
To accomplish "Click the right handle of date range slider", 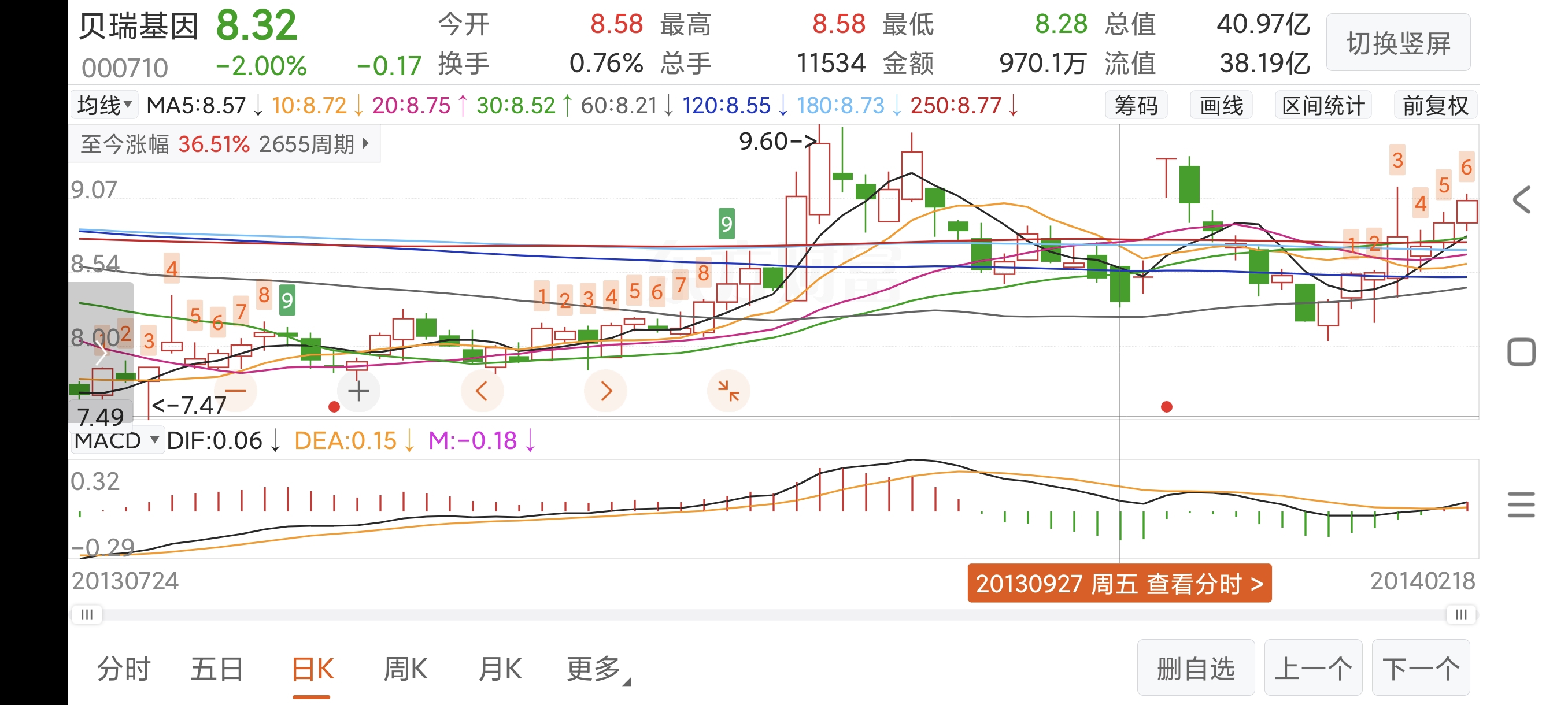I will point(1461,615).
